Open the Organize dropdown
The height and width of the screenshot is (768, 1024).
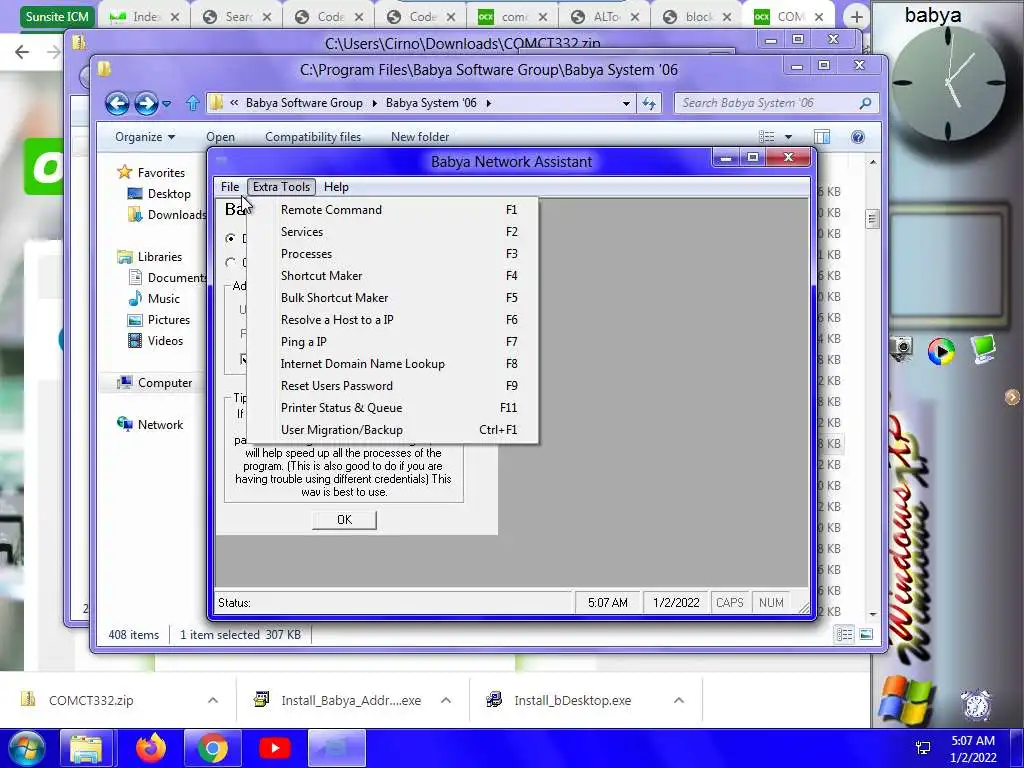click(x=145, y=136)
